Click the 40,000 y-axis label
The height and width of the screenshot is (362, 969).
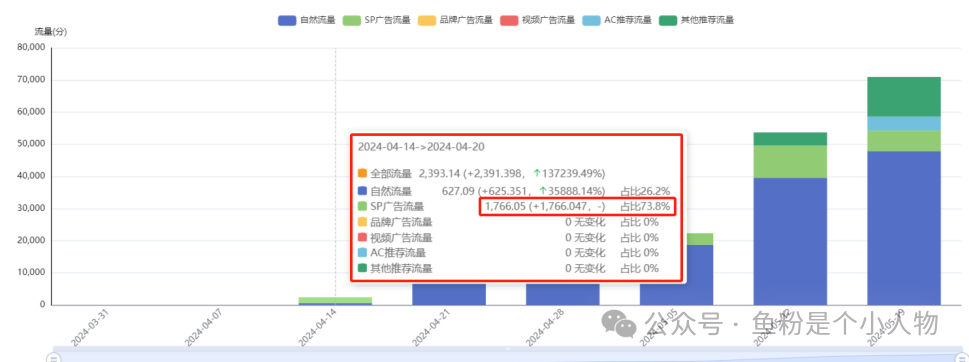click(x=32, y=176)
